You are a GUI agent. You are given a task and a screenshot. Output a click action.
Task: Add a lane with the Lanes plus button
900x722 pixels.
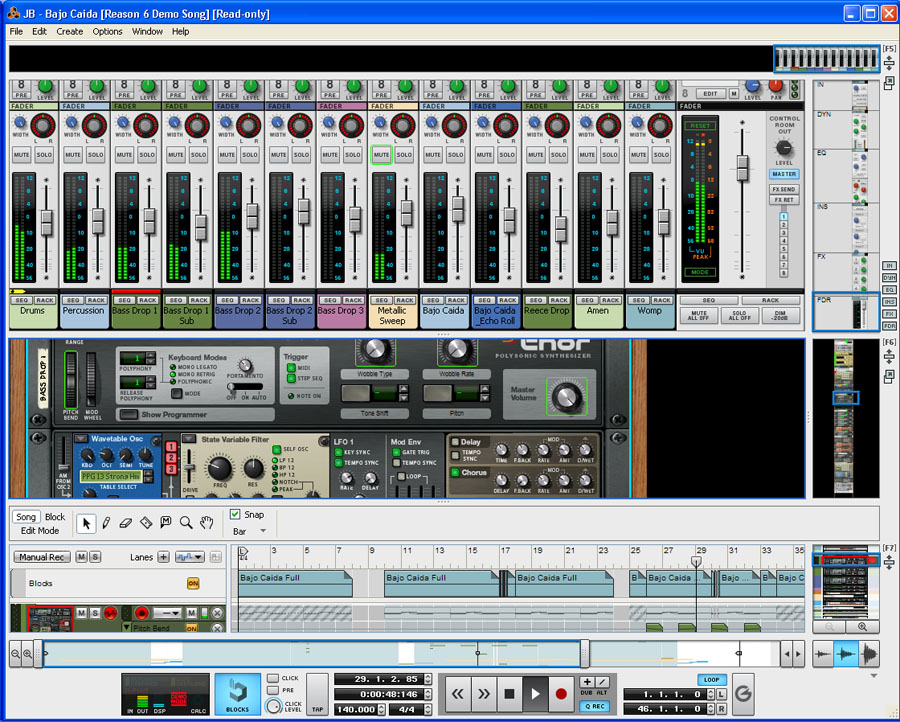164,557
